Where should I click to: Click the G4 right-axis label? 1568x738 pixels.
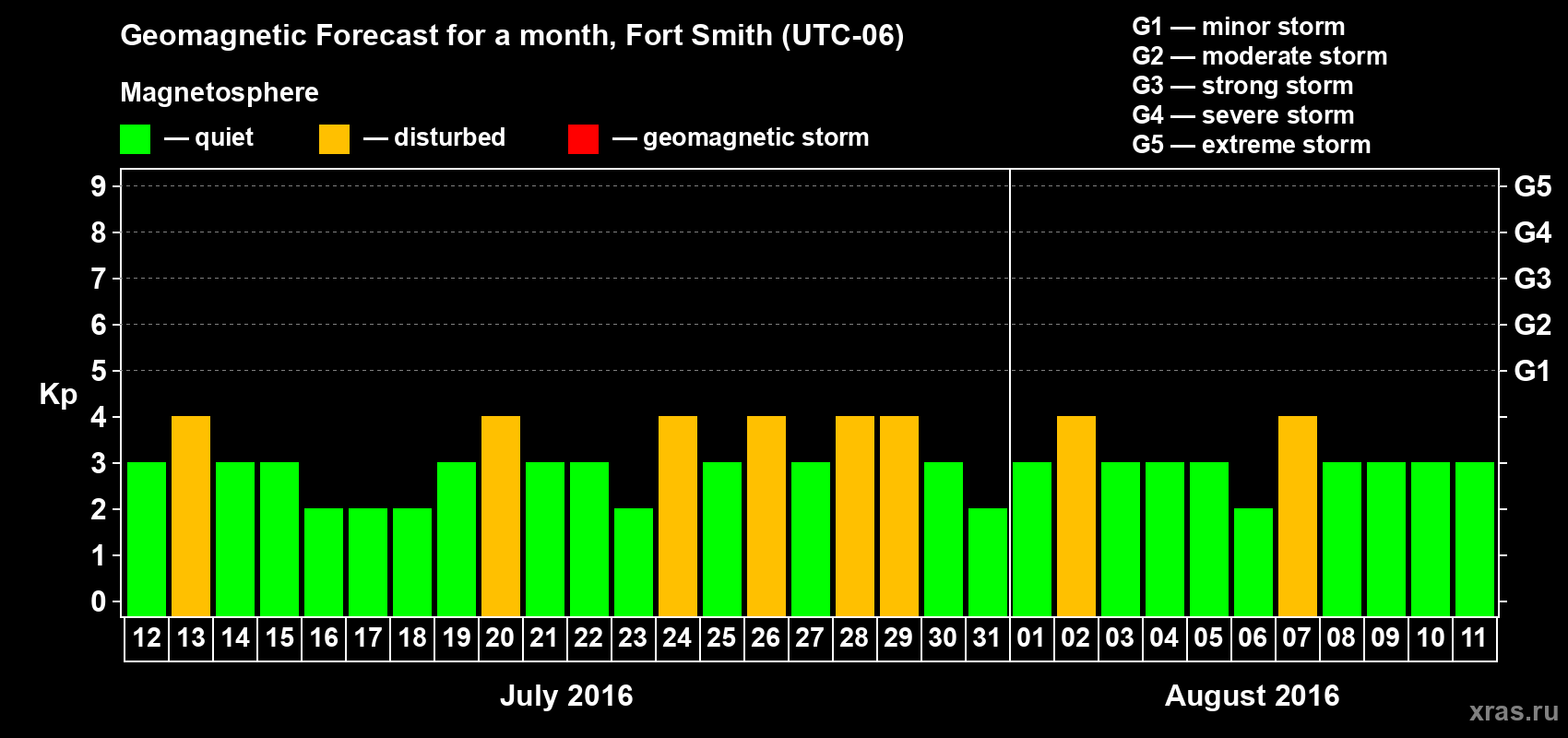pos(1533,232)
